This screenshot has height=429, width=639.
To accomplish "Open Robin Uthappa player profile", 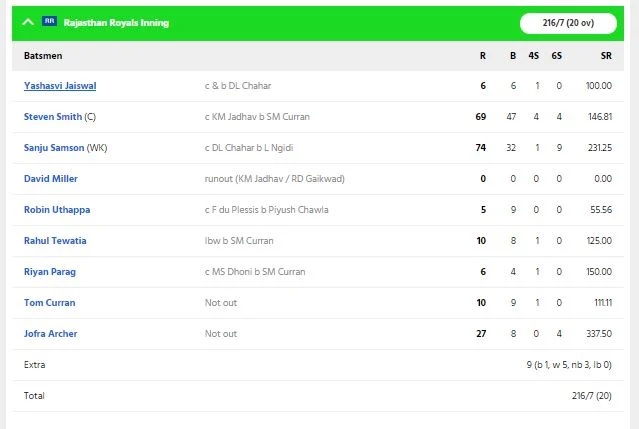I will pyautogui.click(x=57, y=210).
